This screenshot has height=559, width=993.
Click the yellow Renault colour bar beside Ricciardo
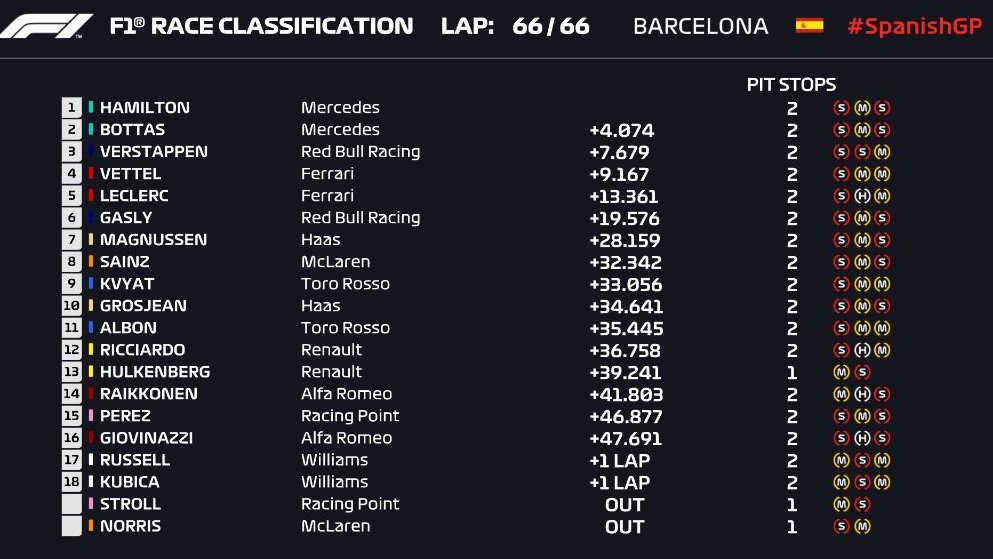[x=91, y=349]
